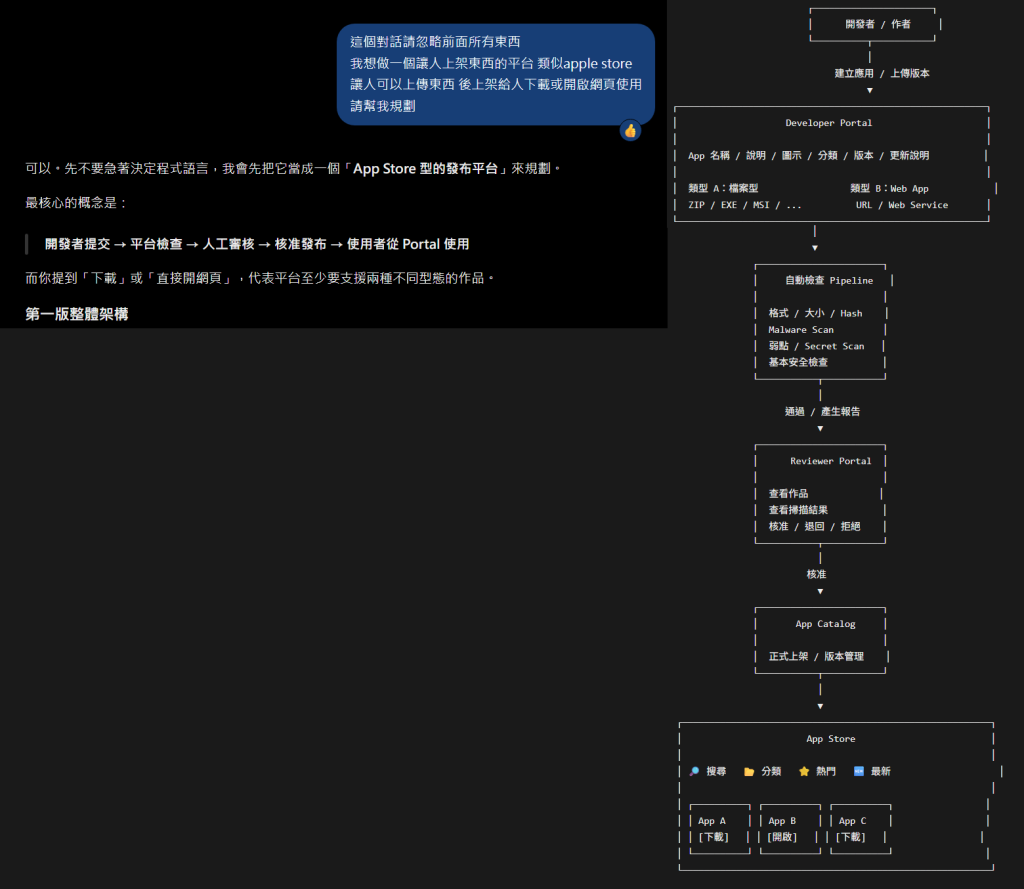
Task: Click [下載] under App C
Action: (850, 837)
